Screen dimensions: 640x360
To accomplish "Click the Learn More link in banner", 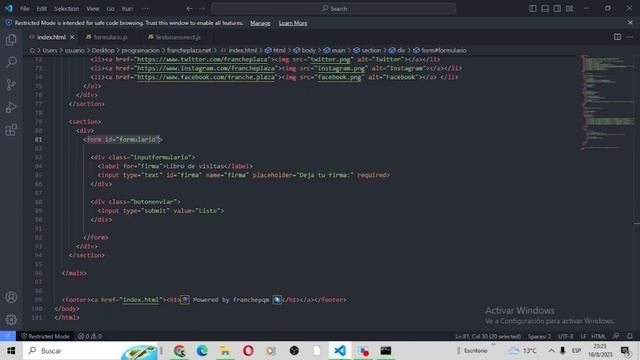I will [x=293, y=23].
